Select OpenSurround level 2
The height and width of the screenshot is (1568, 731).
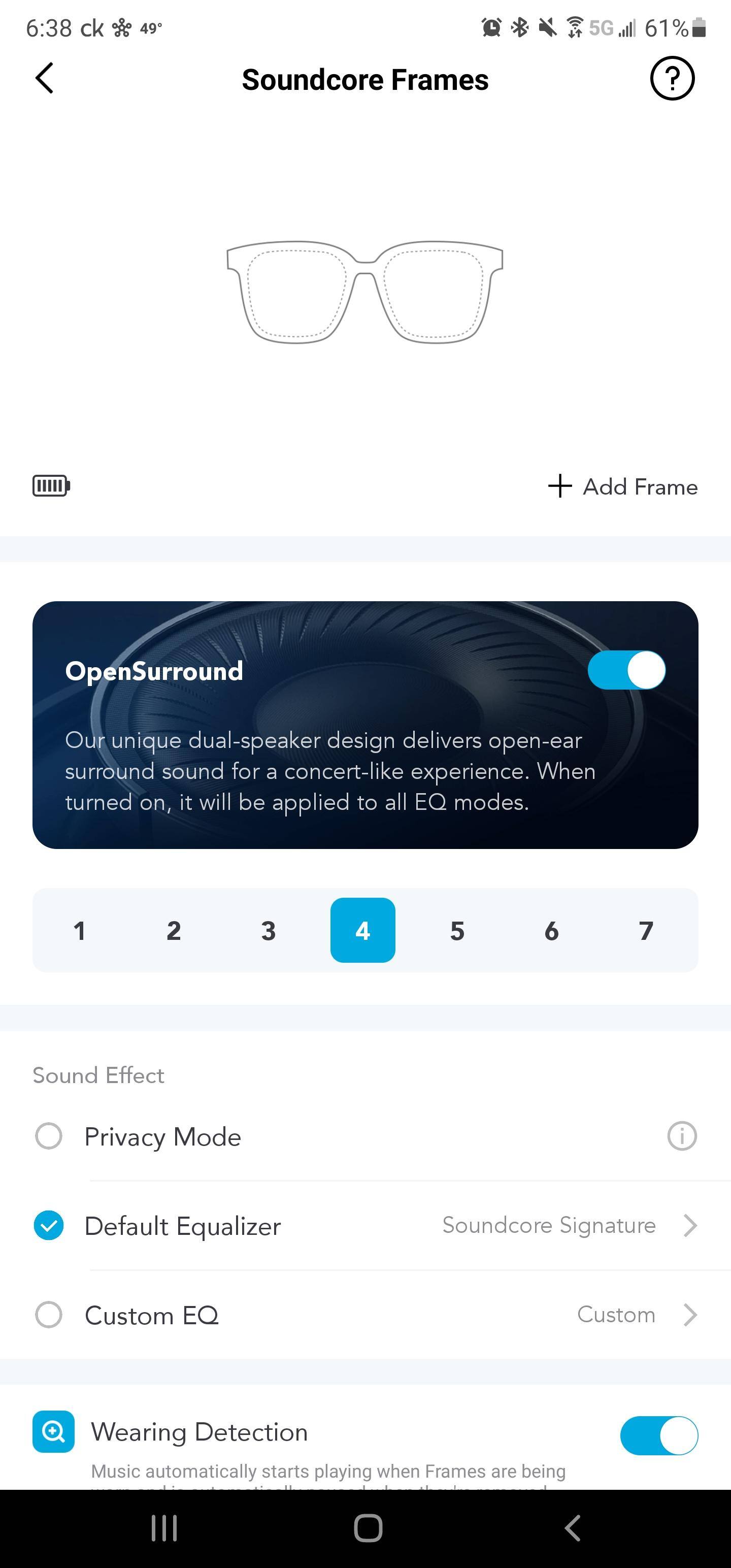(174, 930)
